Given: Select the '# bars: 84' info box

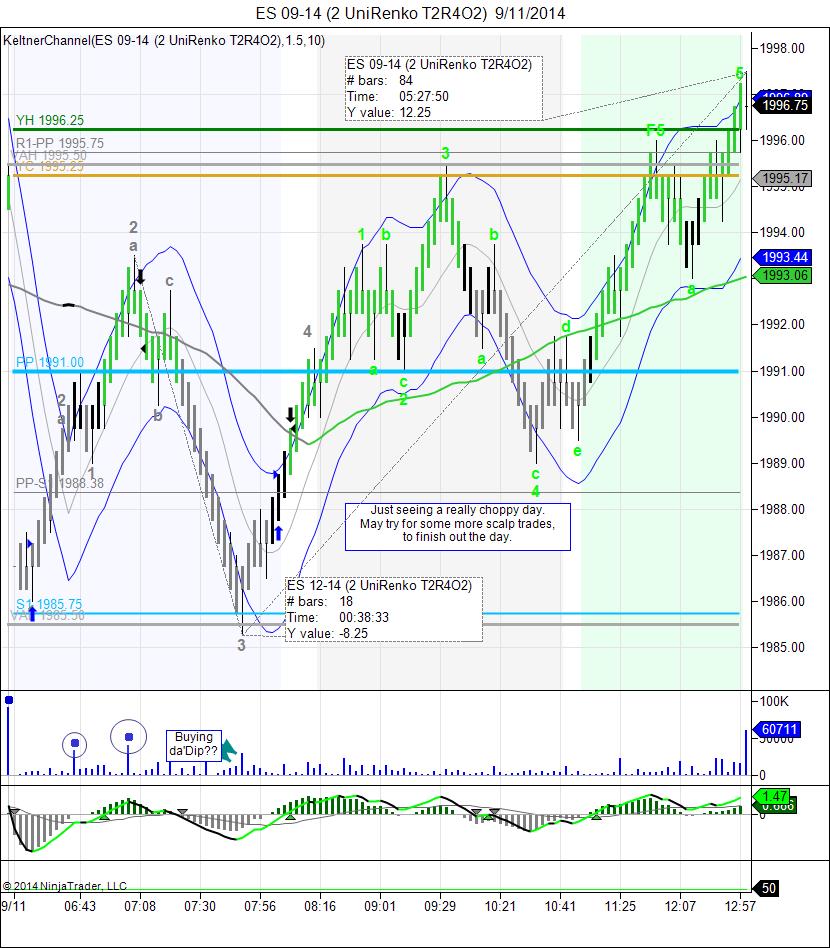Looking at the screenshot, I should (444, 88).
